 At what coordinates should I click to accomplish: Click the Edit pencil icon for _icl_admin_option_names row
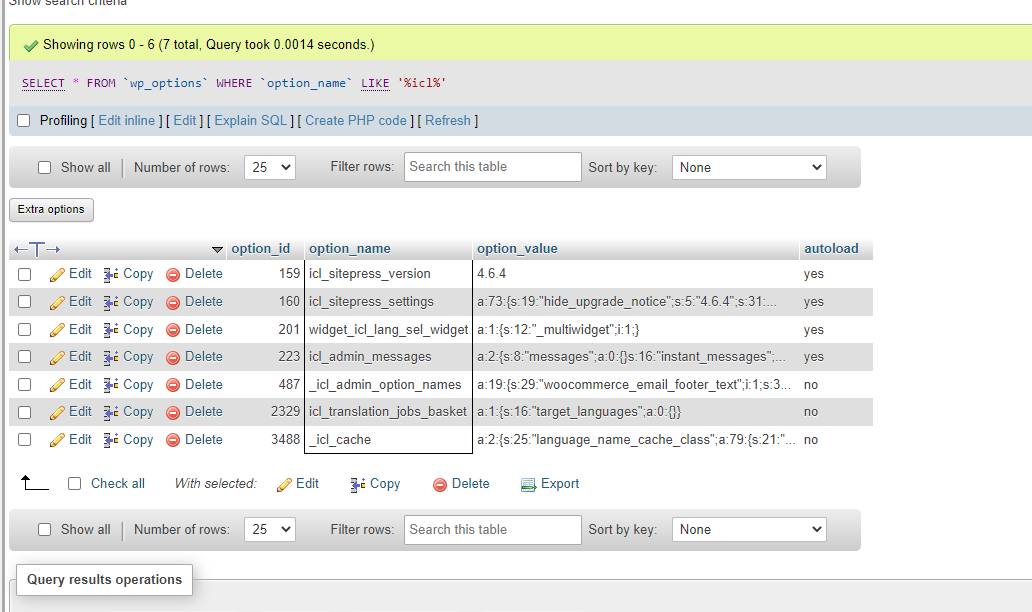coord(57,385)
